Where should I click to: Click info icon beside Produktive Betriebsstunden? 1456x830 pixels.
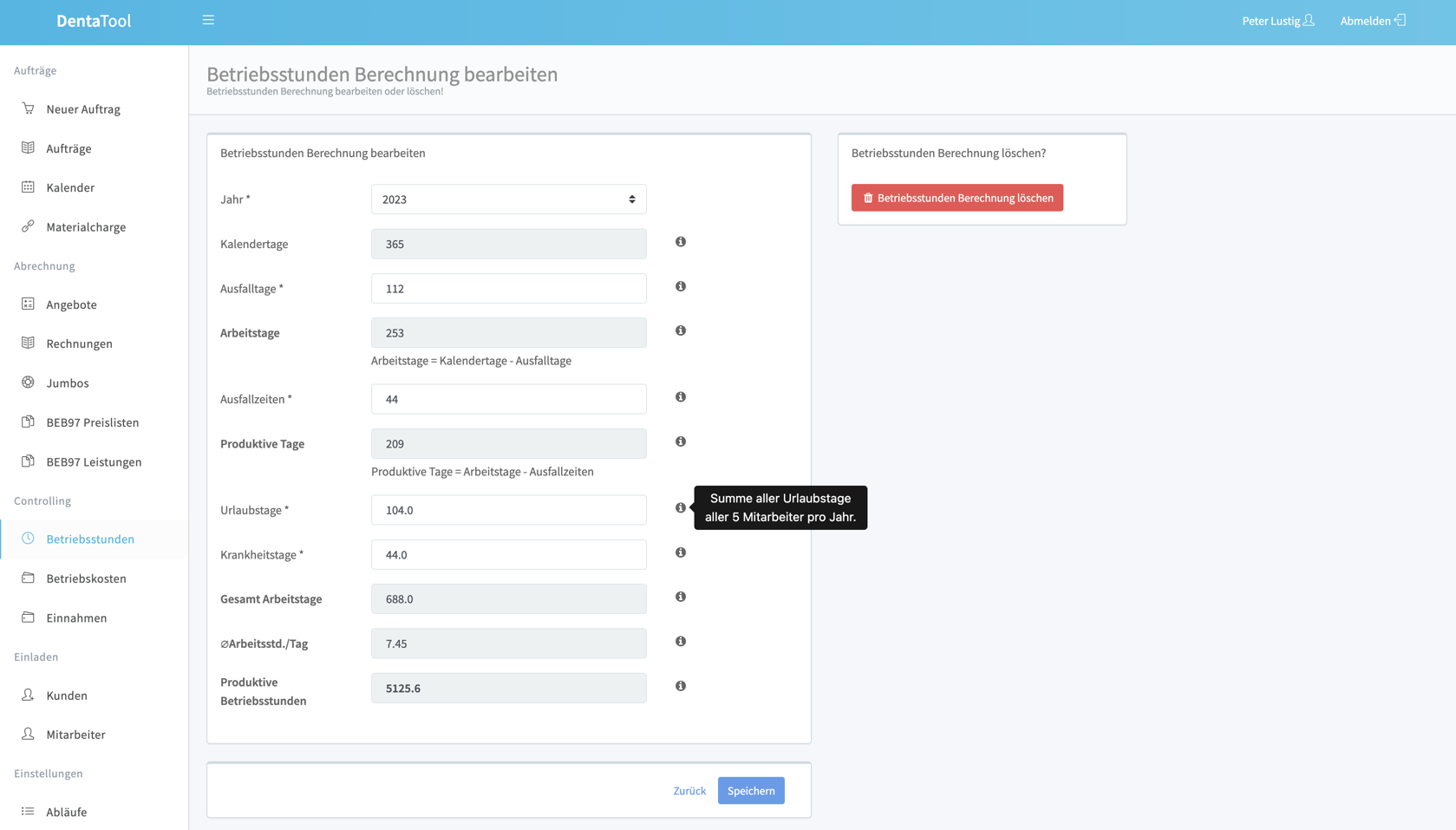(681, 686)
